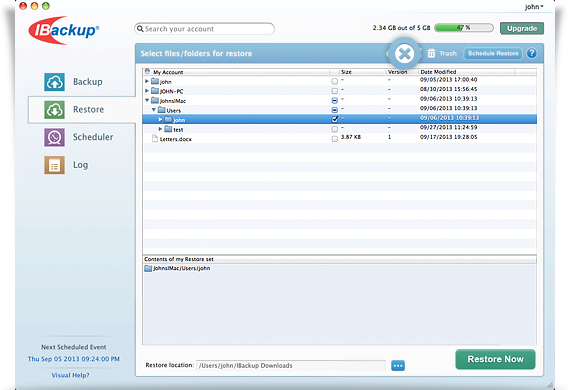Click the '3.87 KB' size cell

(351, 137)
